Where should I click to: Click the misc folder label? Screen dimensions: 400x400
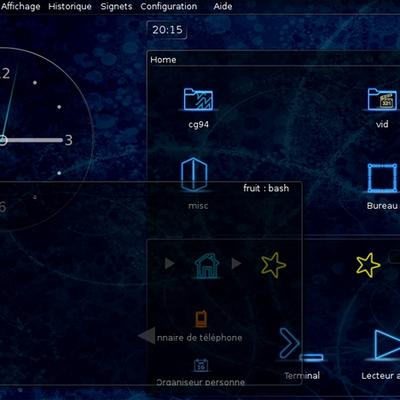point(198,206)
